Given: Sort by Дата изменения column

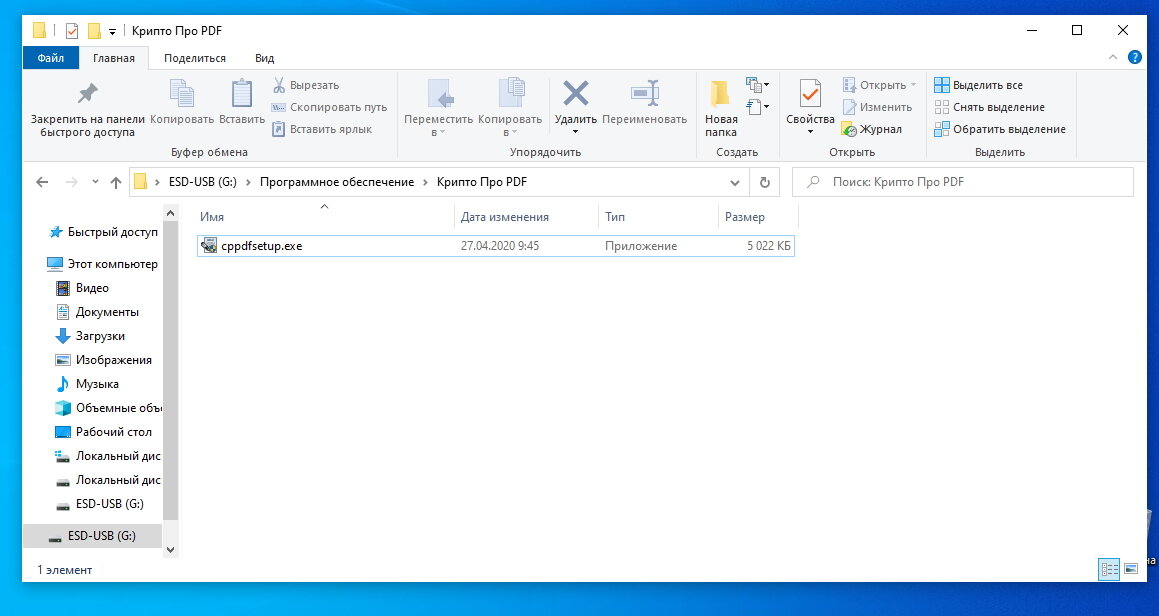Looking at the screenshot, I should coord(526,217).
